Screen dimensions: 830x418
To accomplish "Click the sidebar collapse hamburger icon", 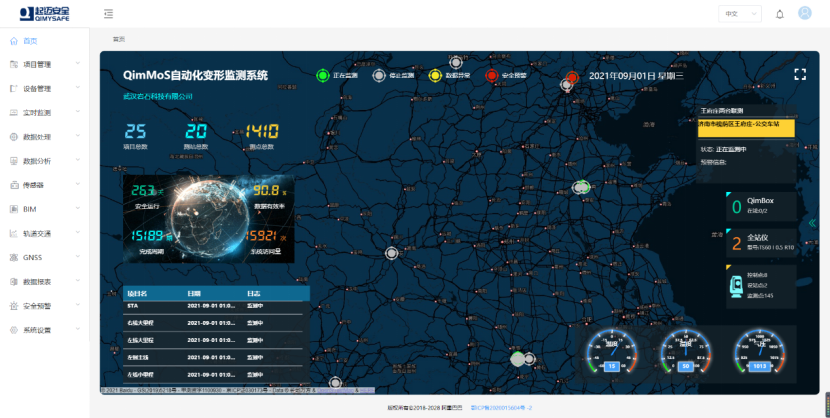I will [109, 14].
